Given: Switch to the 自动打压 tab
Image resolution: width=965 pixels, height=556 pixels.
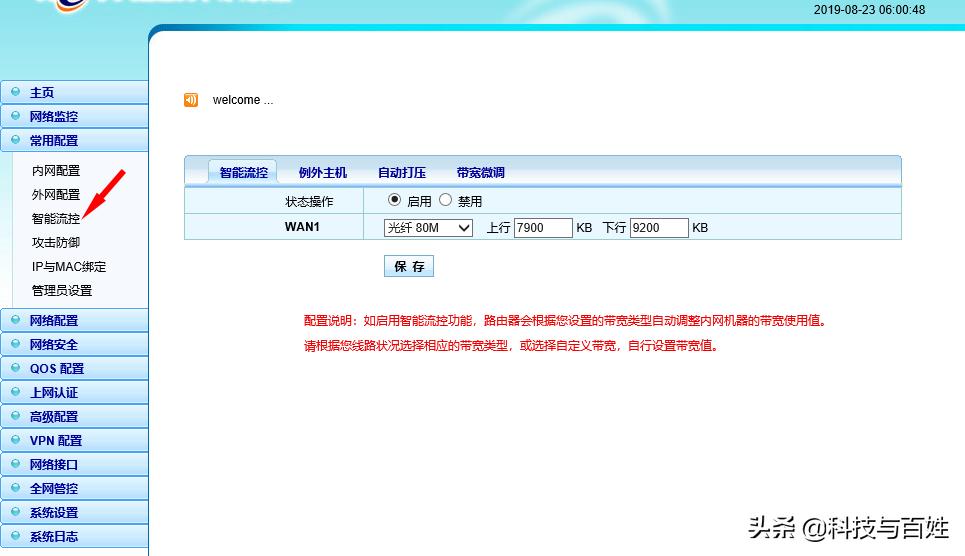Looking at the screenshot, I should click(402, 173).
